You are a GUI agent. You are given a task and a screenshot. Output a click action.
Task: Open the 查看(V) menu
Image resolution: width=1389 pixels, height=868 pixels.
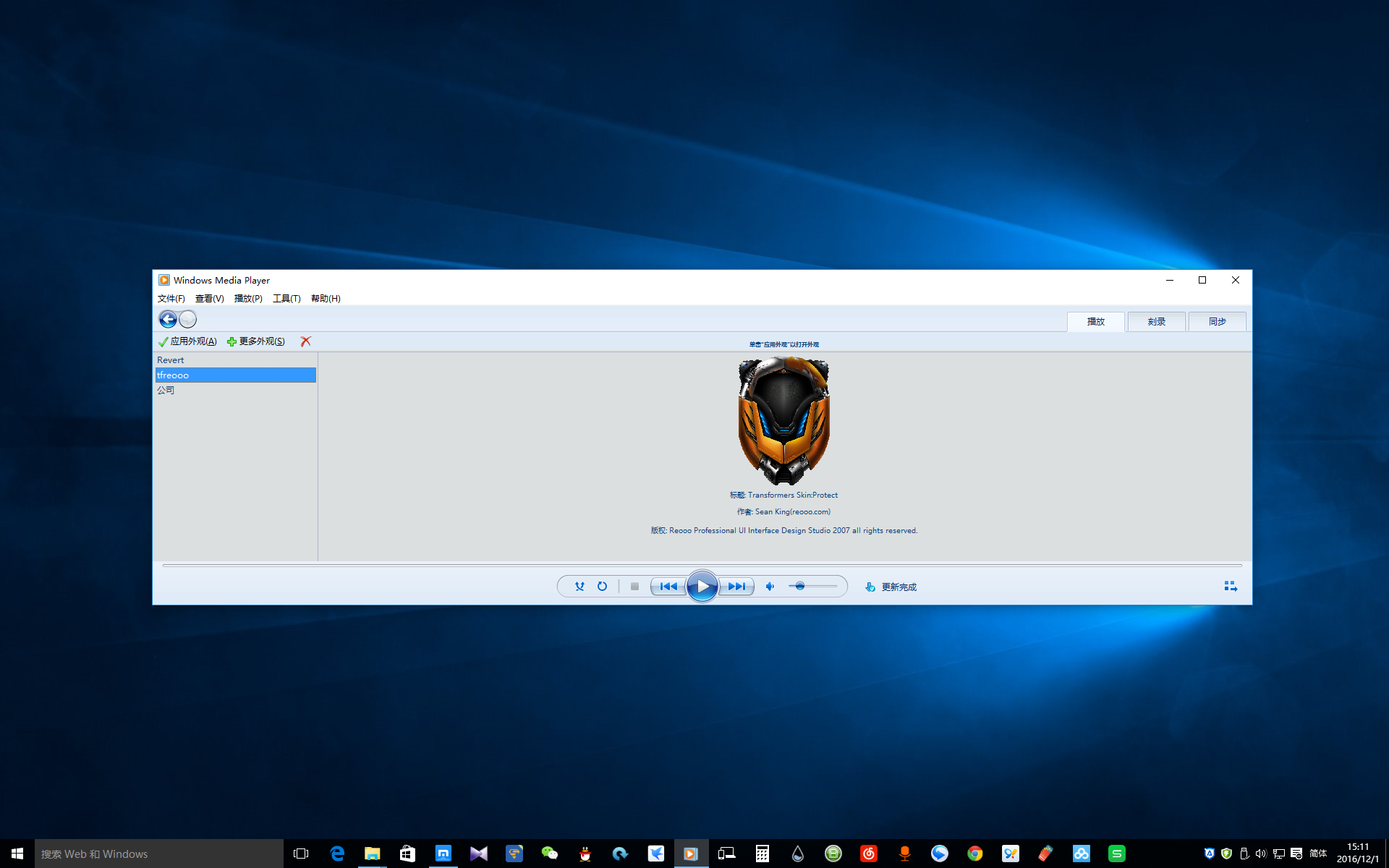click(x=210, y=299)
